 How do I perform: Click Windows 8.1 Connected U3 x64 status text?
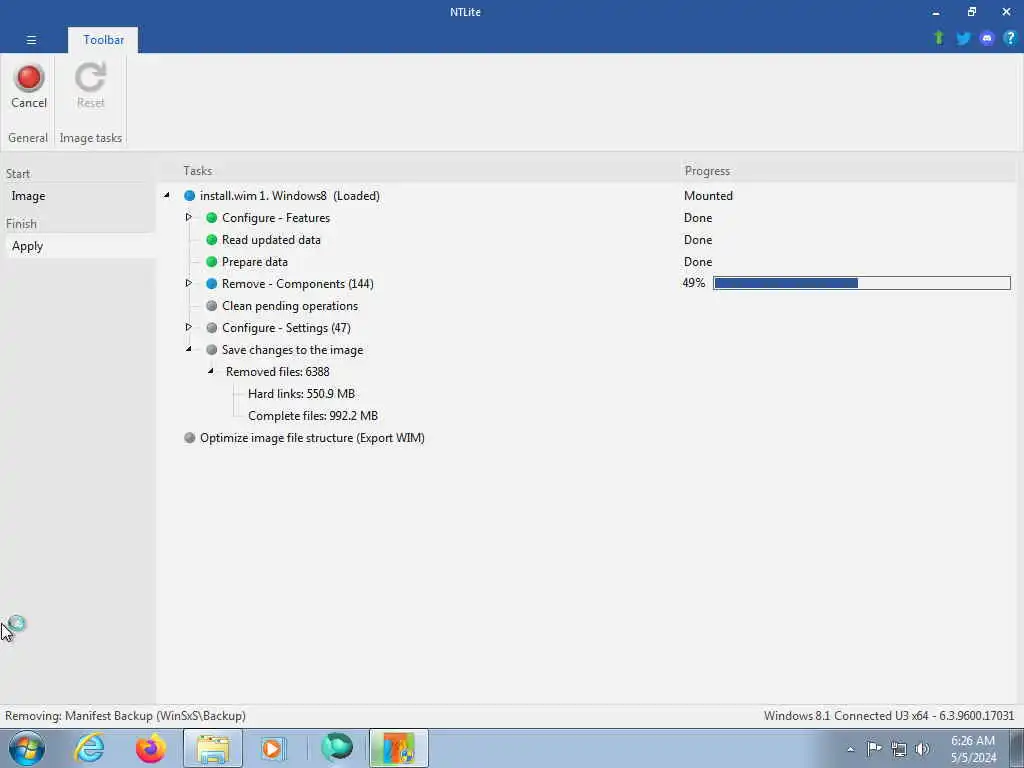click(x=889, y=716)
